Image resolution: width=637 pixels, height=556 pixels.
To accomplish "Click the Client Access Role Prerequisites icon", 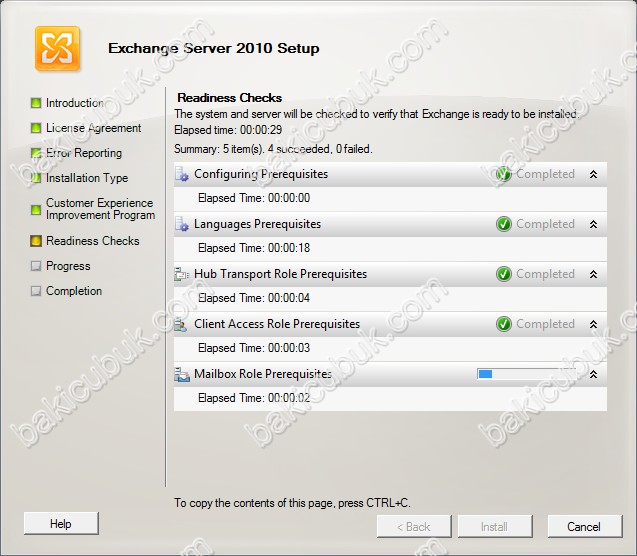I will click(181, 324).
